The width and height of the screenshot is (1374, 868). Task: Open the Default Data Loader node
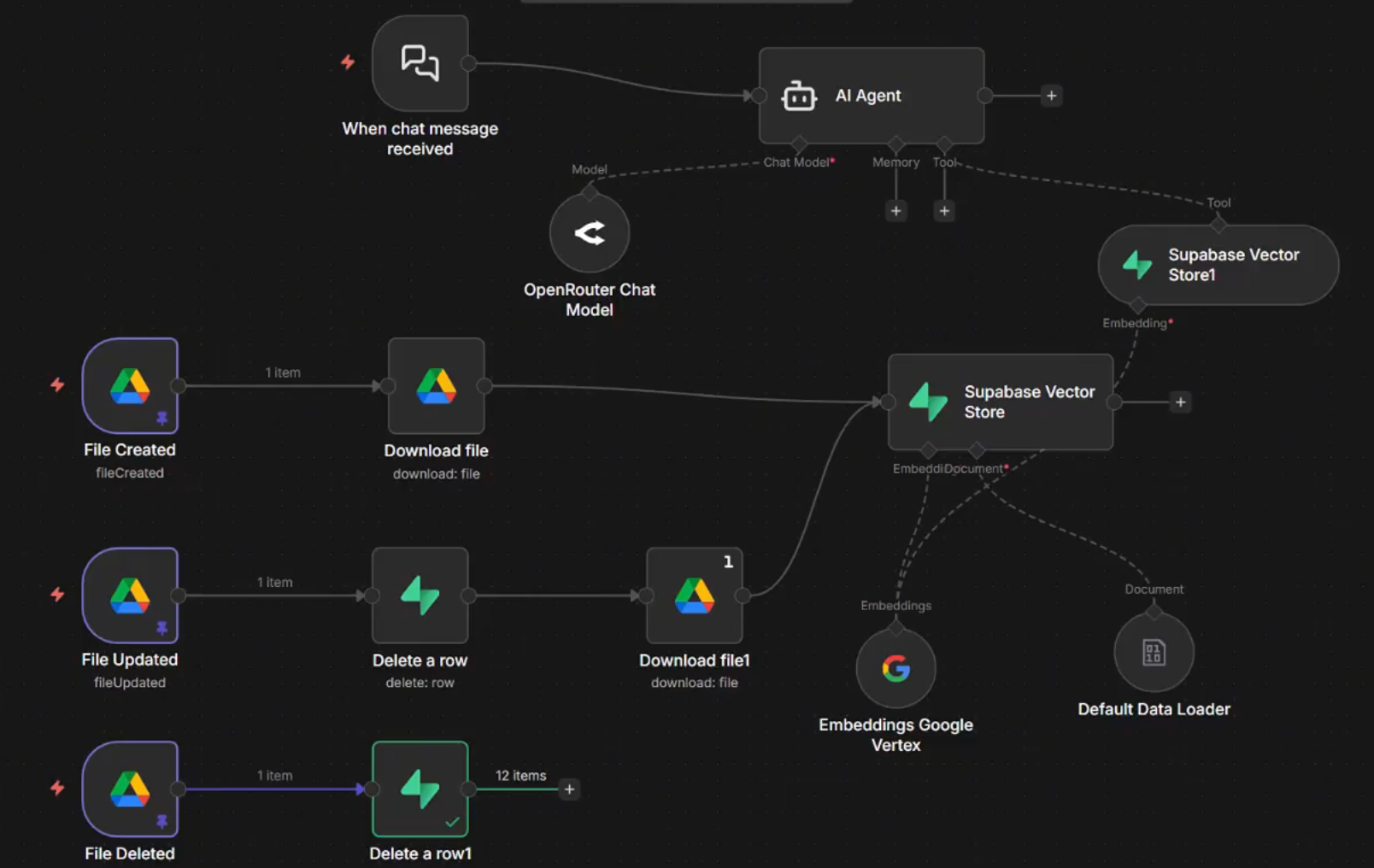coord(1154,653)
